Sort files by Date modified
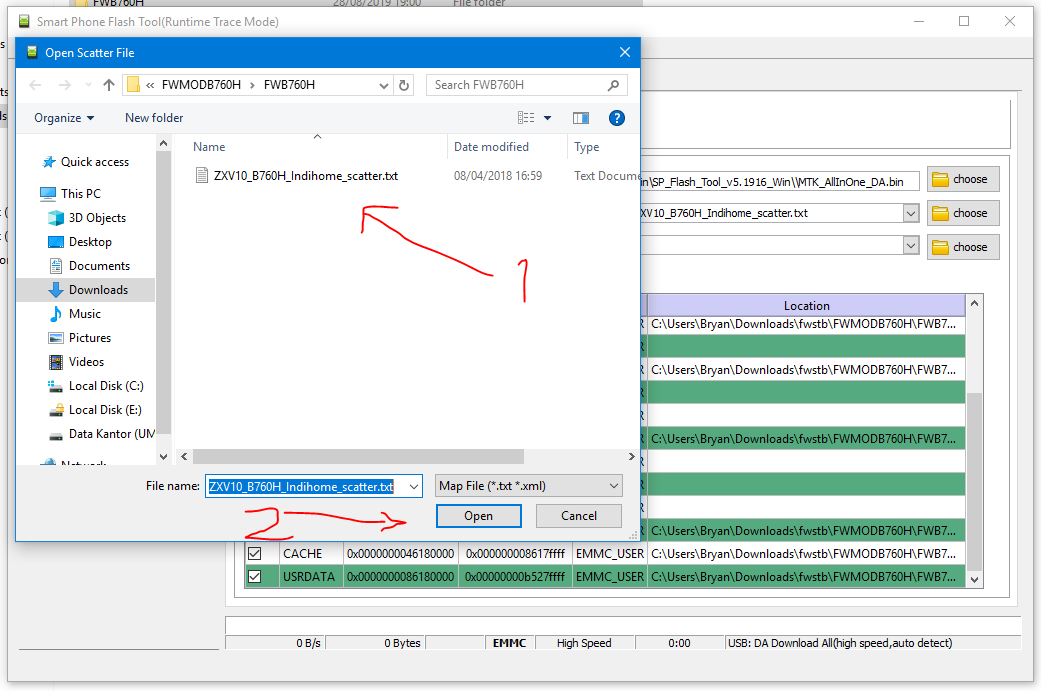 (491, 147)
